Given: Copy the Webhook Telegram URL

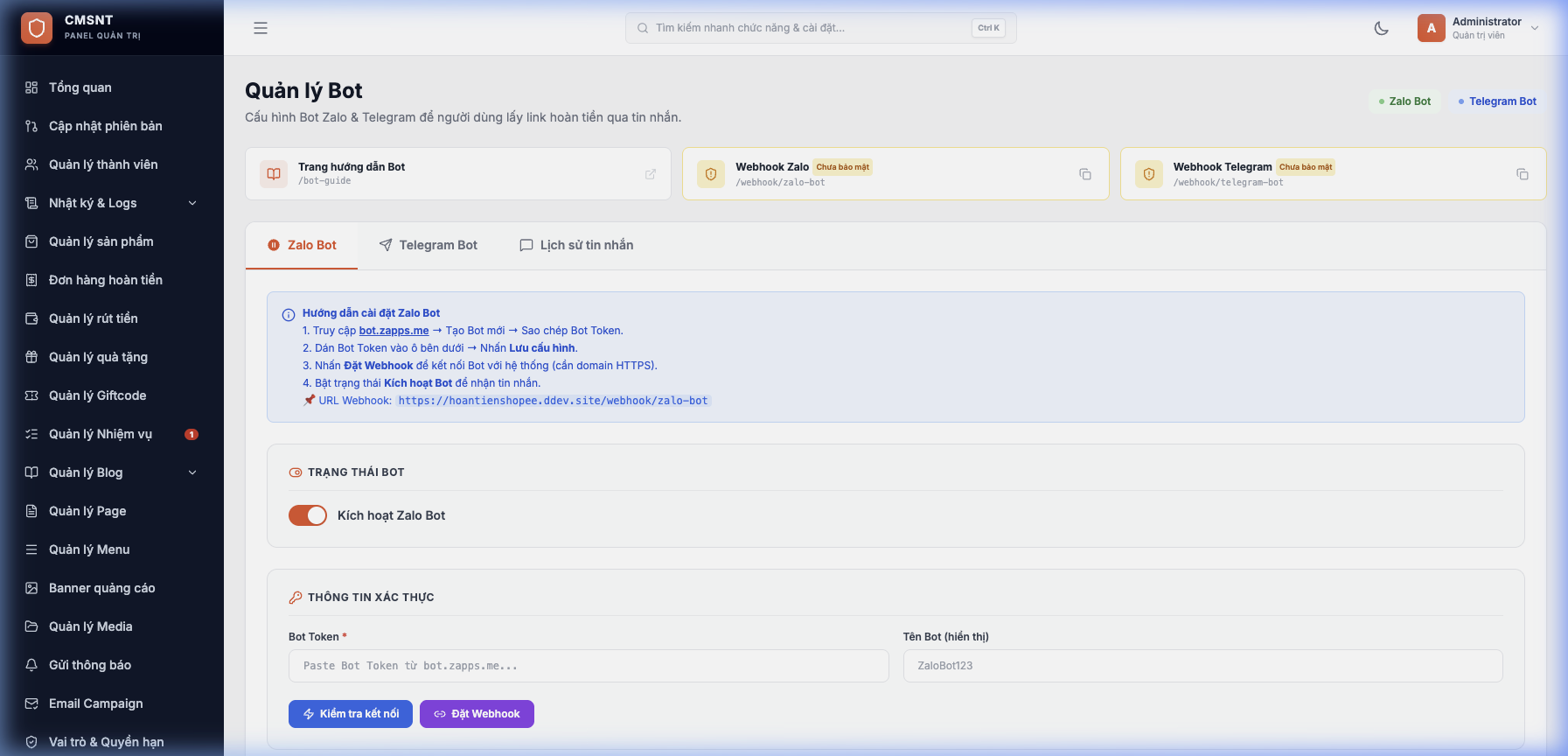Looking at the screenshot, I should [x=1523, y=174].
